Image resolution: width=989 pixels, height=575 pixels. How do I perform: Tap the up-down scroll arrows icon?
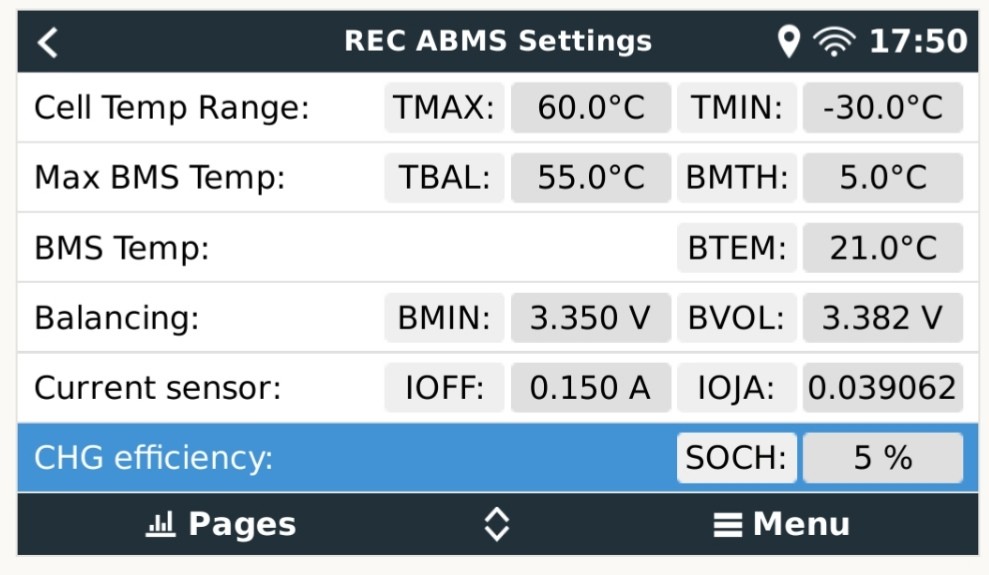496,524
